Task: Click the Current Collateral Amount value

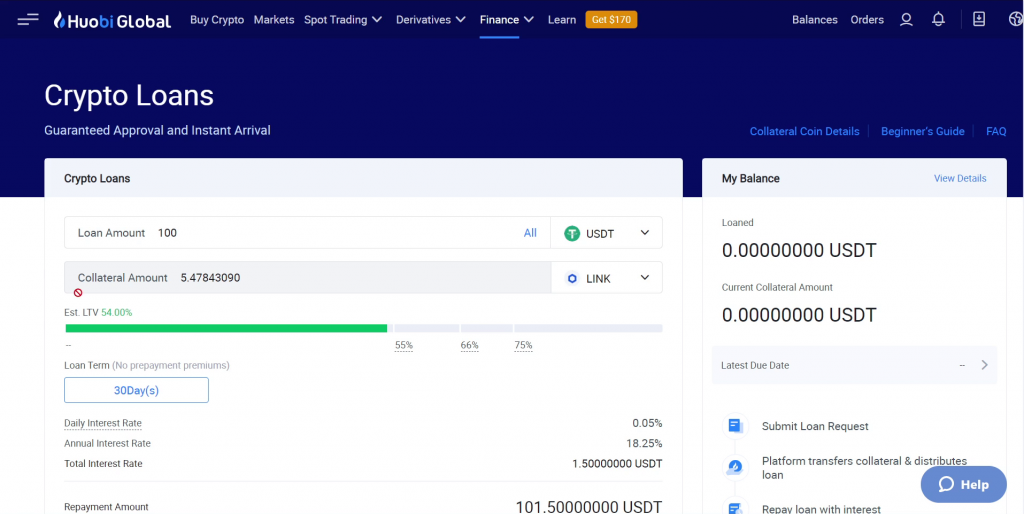Action: [799, 315]
